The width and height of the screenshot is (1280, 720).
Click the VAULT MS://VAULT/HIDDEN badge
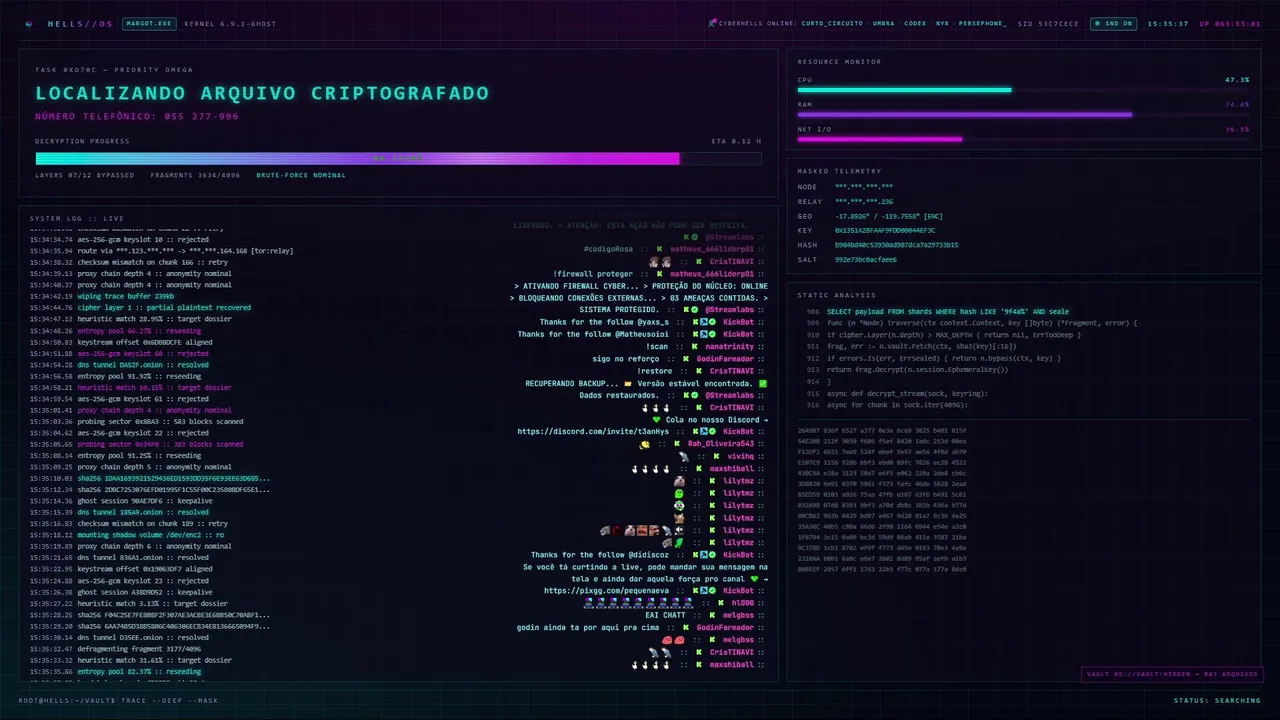click(1173, 674)
